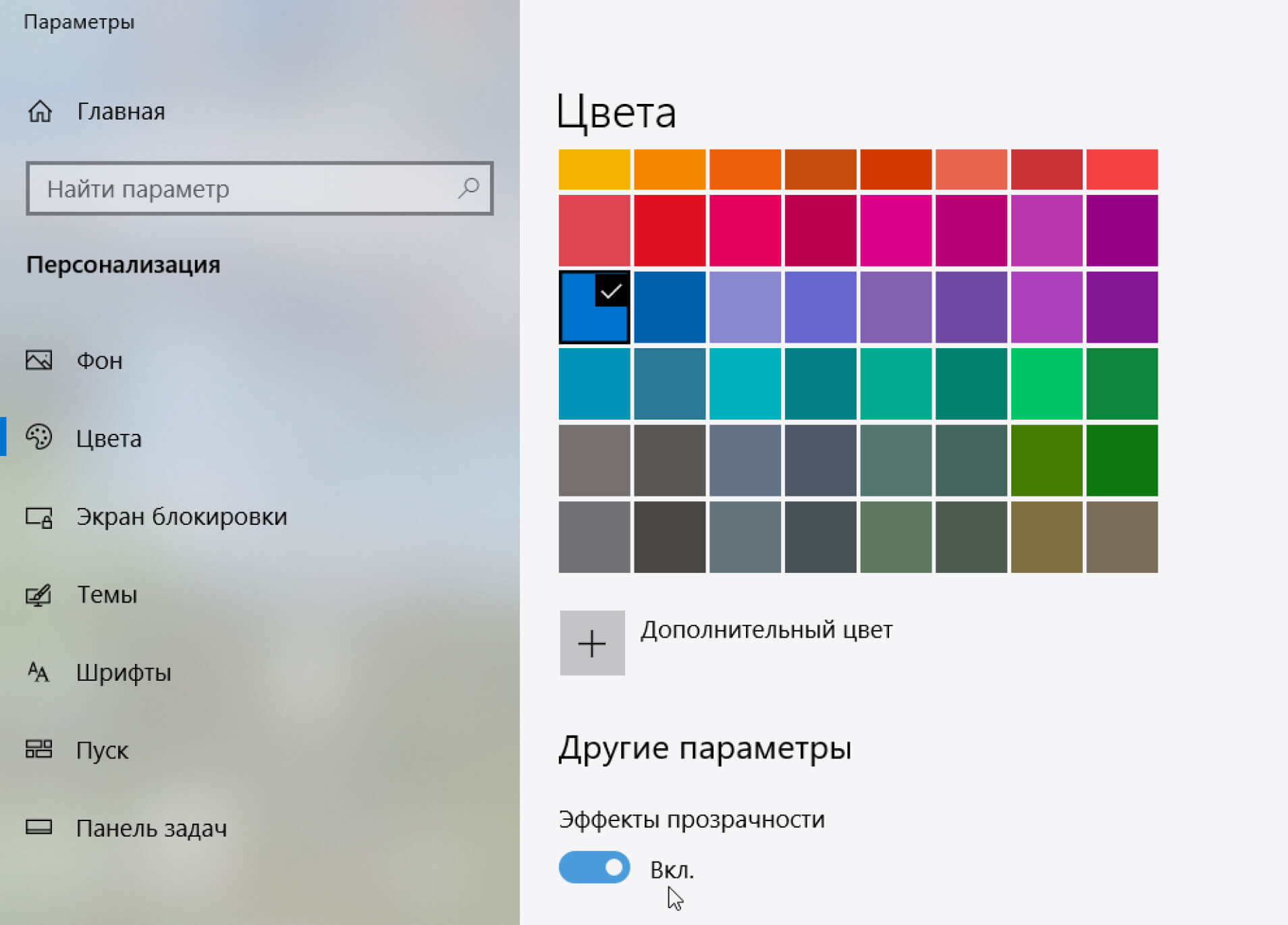
Task: Choose the turquoise swatch in fourth row
Action: pos(745,384)
